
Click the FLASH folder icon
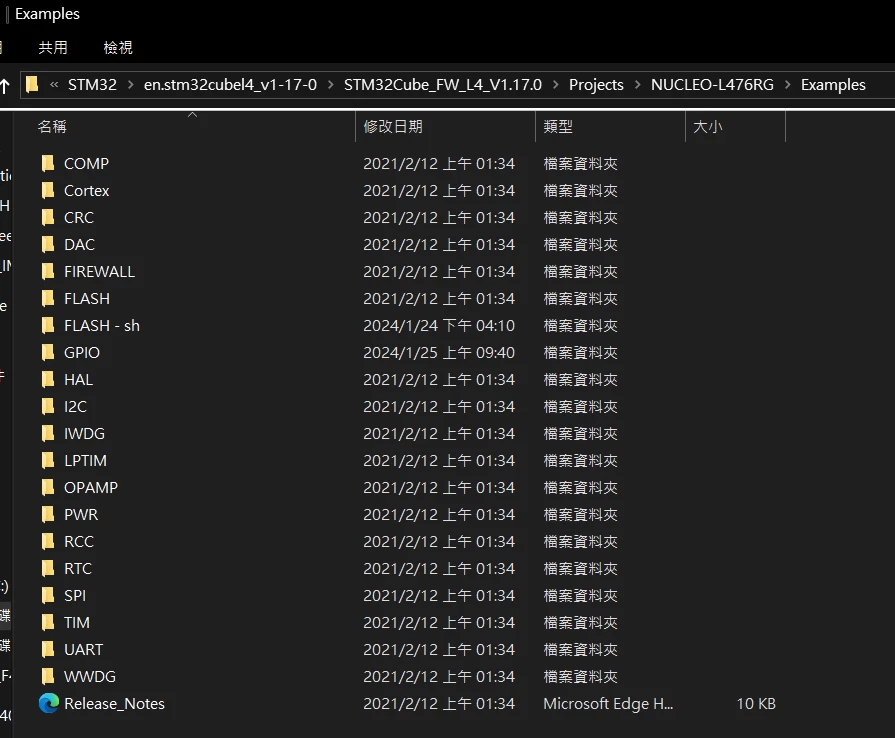point(48,299)
